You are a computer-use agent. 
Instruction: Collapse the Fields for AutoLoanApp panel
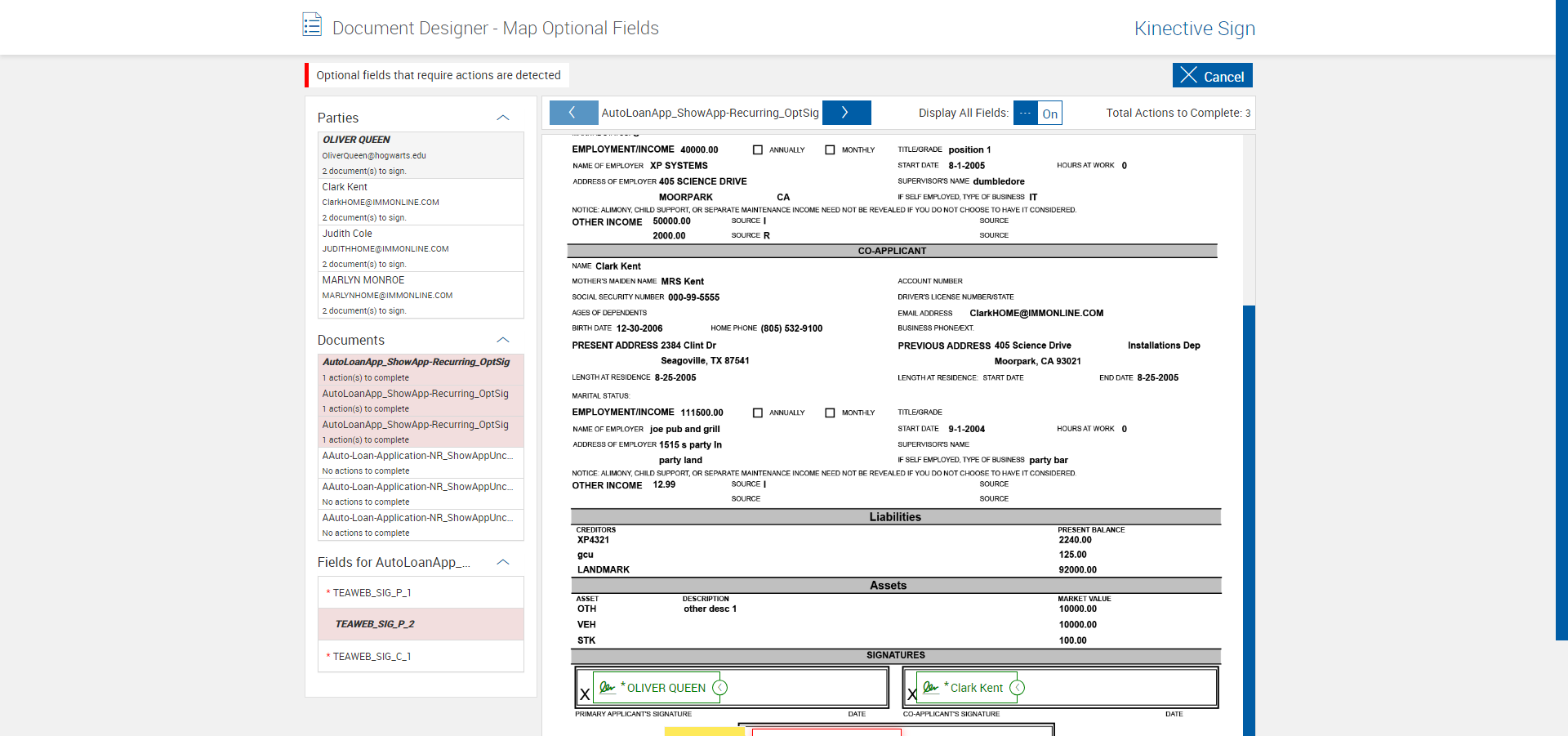pos(503,562)
